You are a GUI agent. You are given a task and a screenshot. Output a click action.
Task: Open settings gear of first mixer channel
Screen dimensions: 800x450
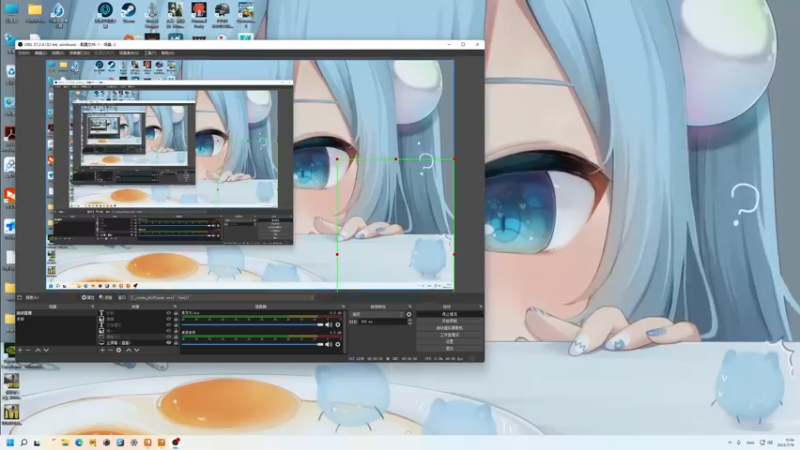[338, 324]
